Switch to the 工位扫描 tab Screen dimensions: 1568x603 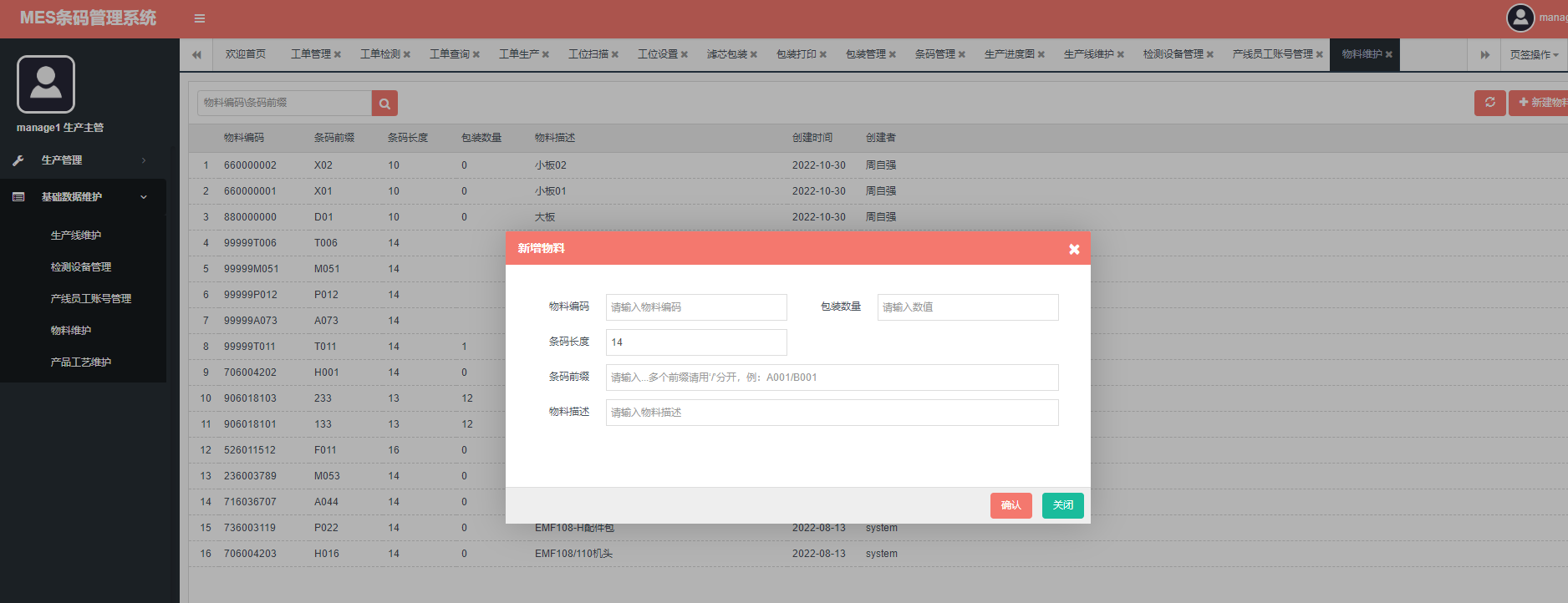click(x=588, y=54)
